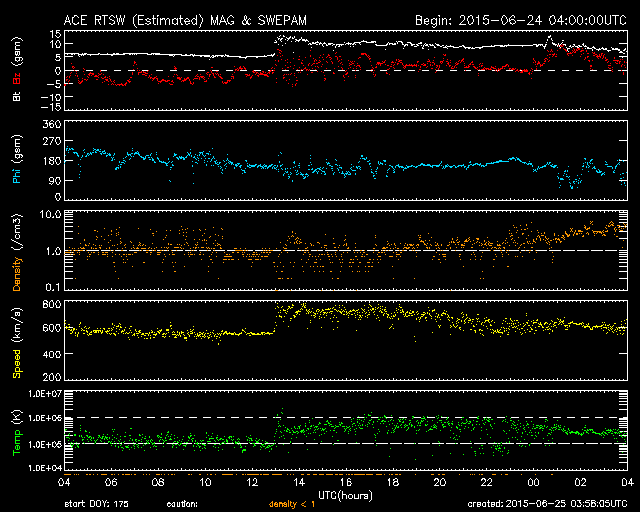Click the orange 'Density (/cm3)' axis label

point(17,252)
